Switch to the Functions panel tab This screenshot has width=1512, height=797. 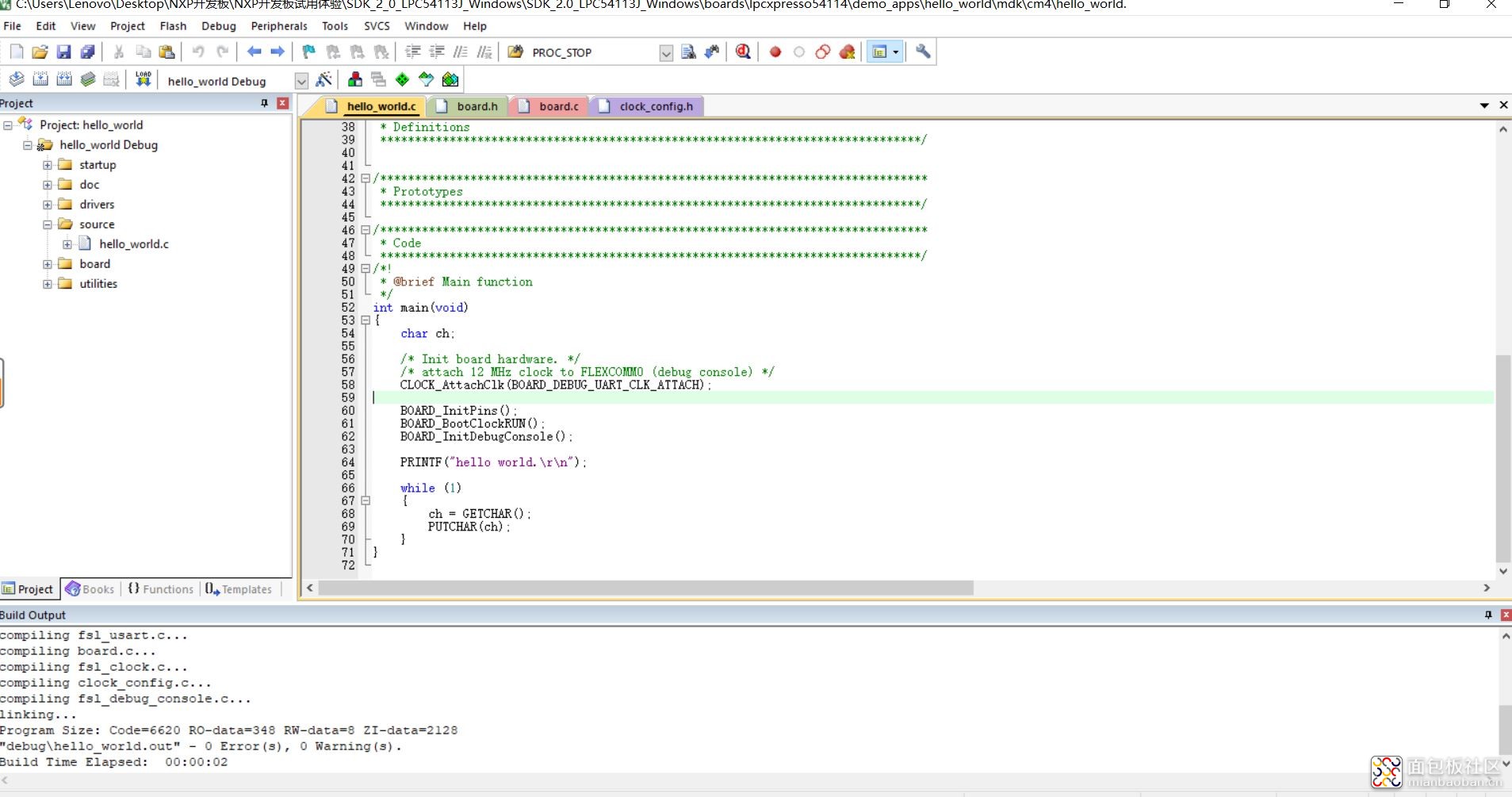coord(160,589)
